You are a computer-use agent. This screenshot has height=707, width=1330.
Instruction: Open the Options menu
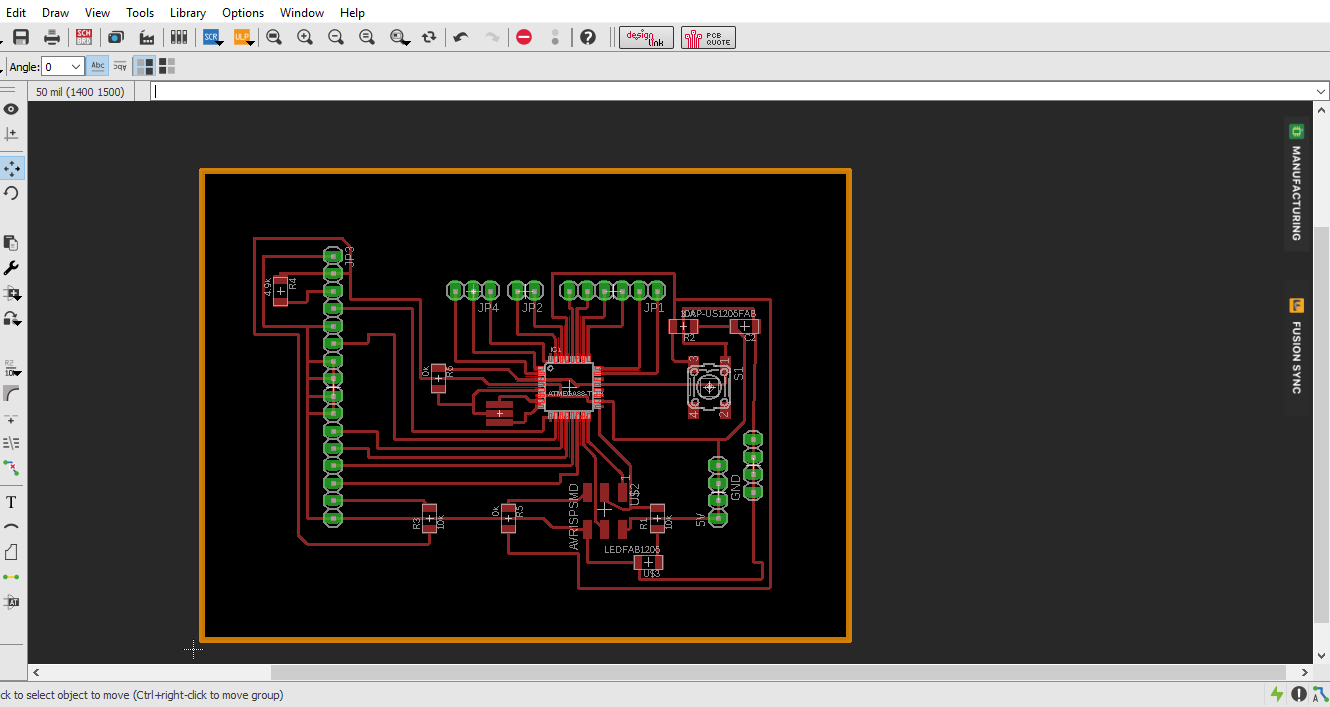point(243,13)
